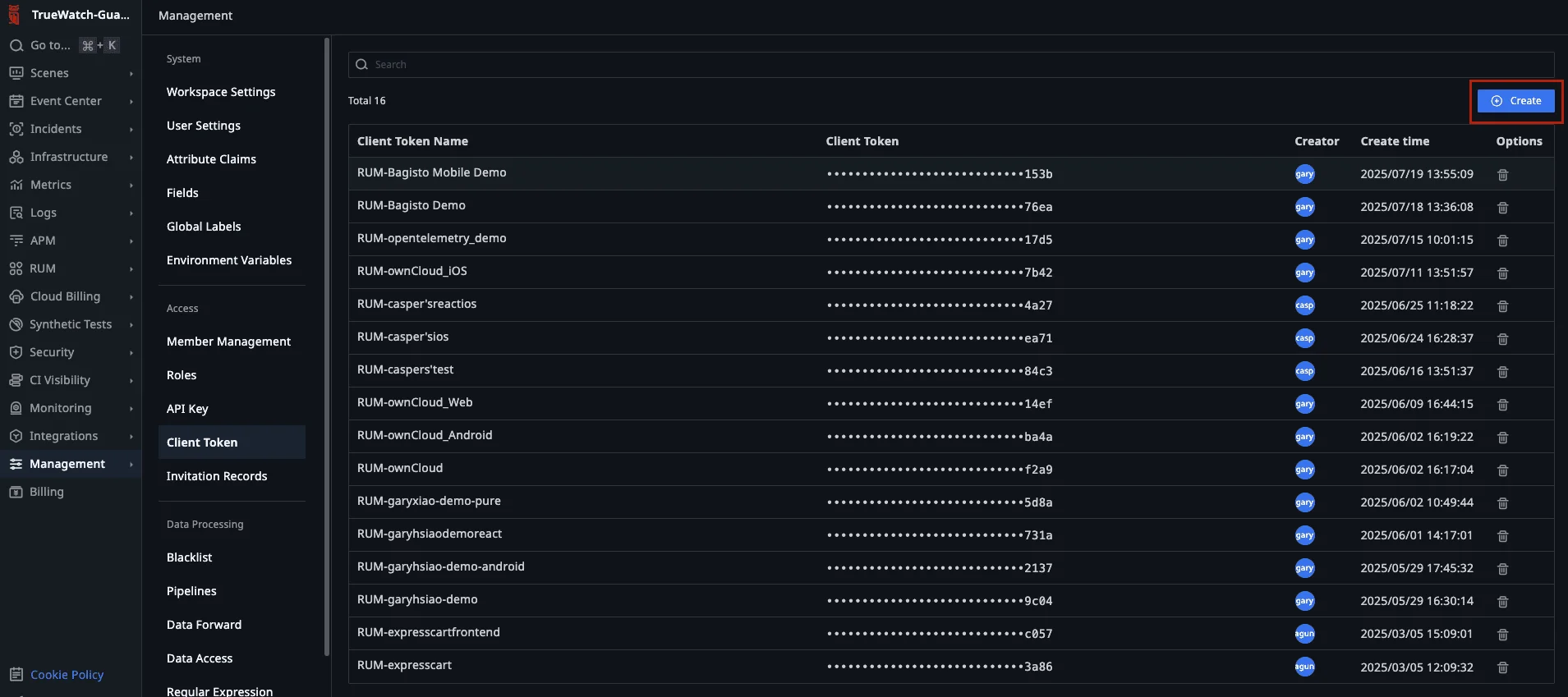Screen dimensions: 1568x697
Task: Delete the RUM-Bagisto Mobile Demo token
Action: 1502,175
